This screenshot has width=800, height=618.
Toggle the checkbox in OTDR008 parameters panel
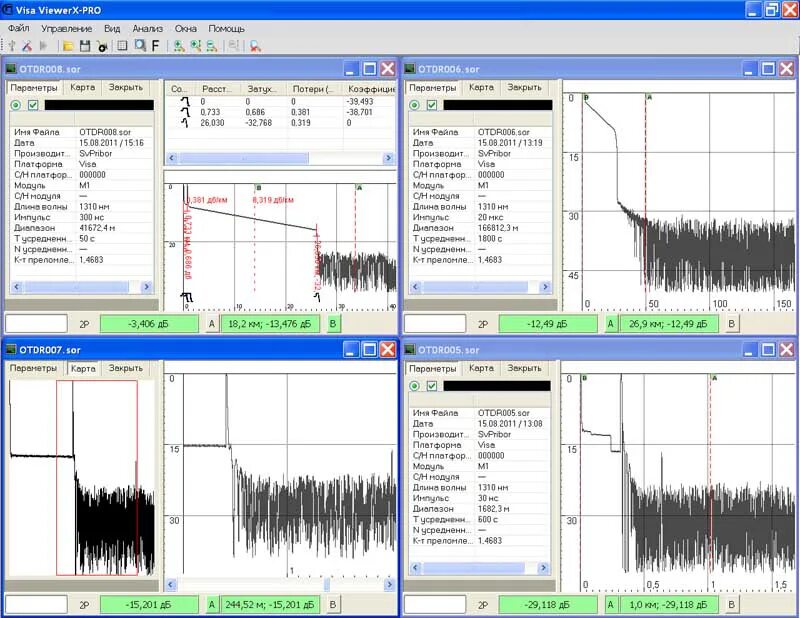[33, 105]
